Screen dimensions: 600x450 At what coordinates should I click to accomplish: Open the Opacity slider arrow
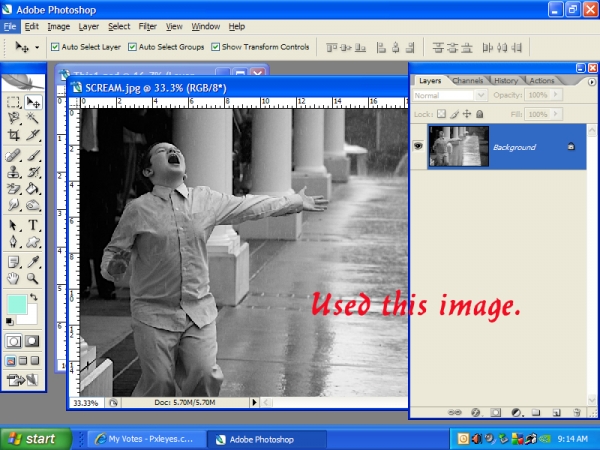556,95
